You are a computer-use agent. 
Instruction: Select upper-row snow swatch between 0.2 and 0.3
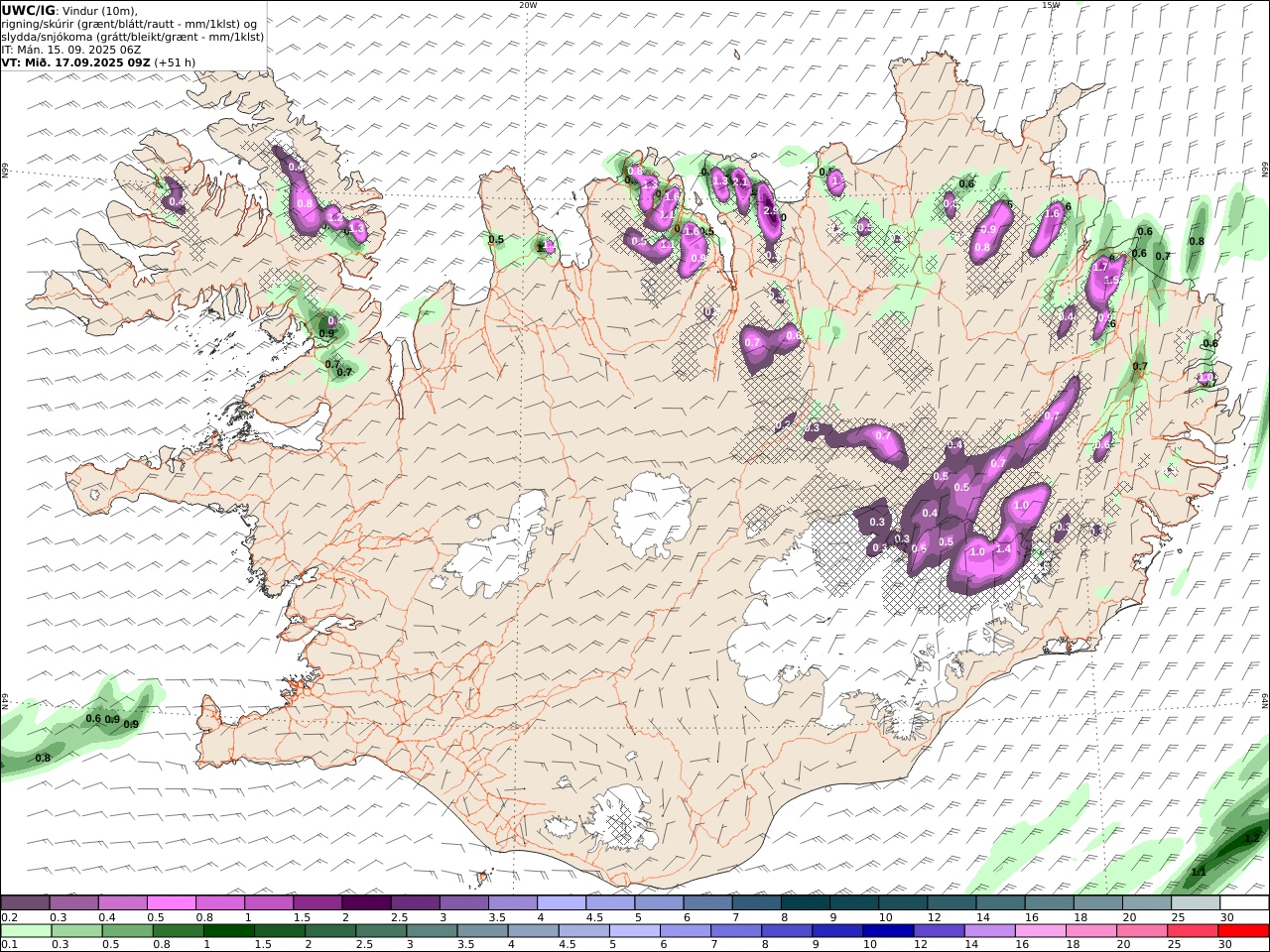point(25,903)
